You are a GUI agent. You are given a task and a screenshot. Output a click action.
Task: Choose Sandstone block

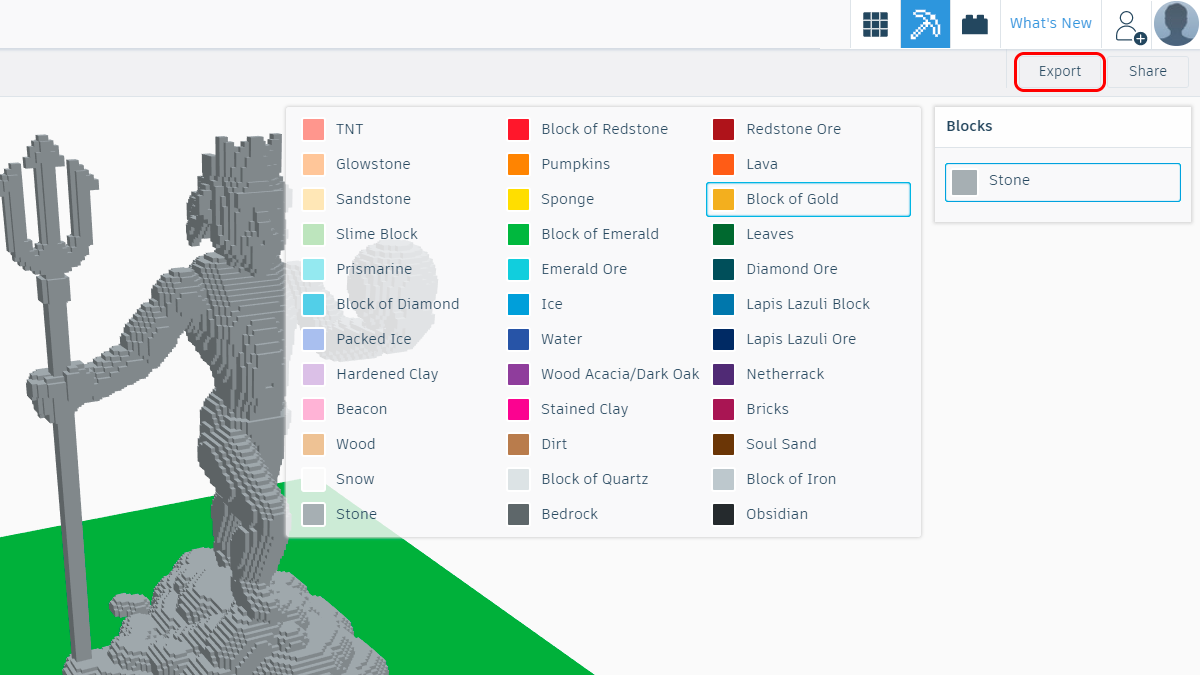tap(398, 199)
